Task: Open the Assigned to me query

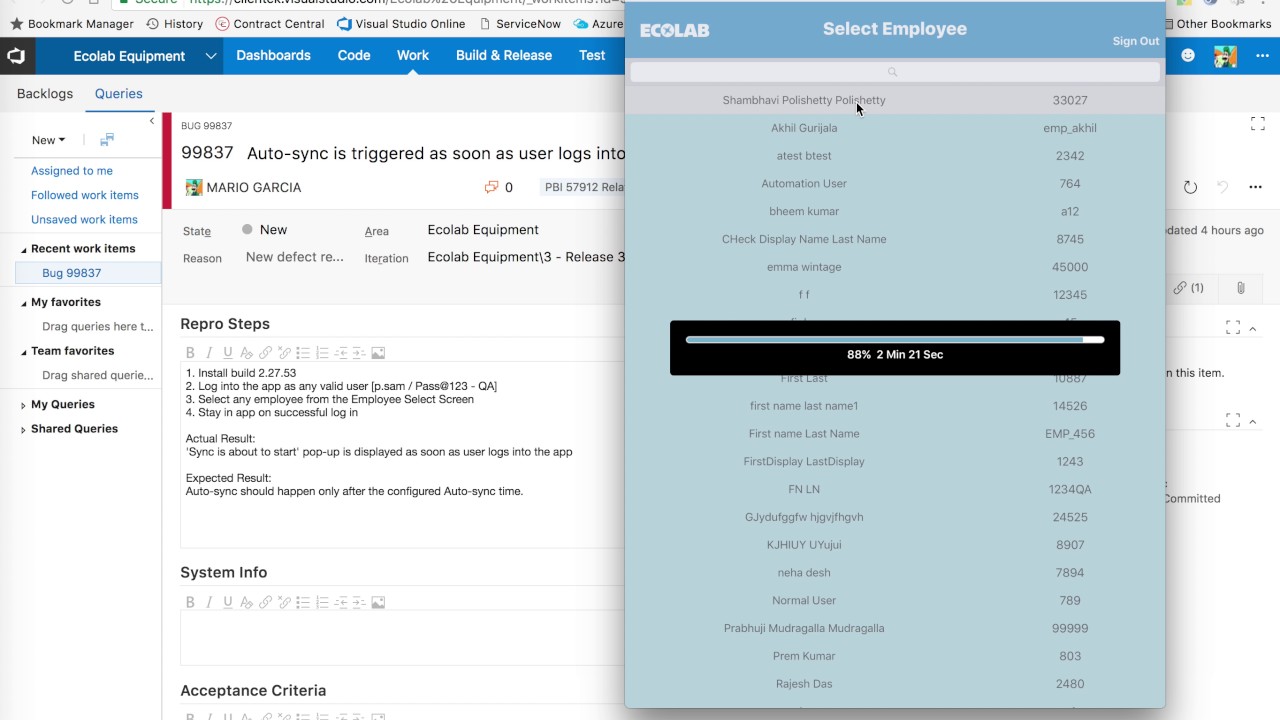Action: pos(72,171)
